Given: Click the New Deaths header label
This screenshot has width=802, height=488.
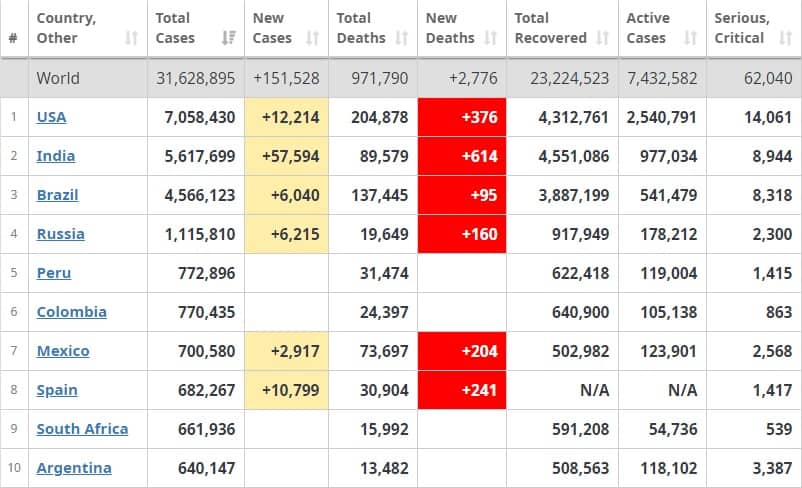Looking at the screenshot, I should (450, 28).
